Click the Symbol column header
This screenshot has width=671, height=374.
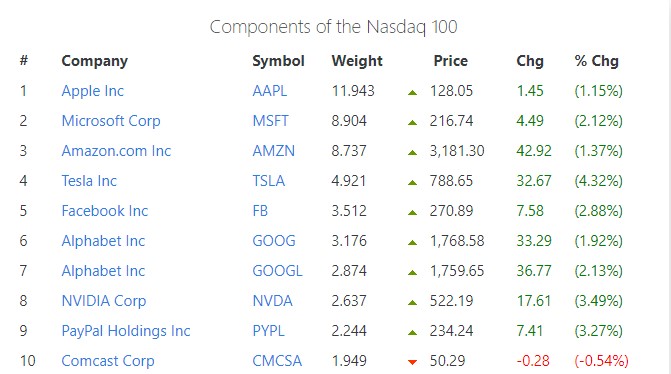tap(279, 61)
